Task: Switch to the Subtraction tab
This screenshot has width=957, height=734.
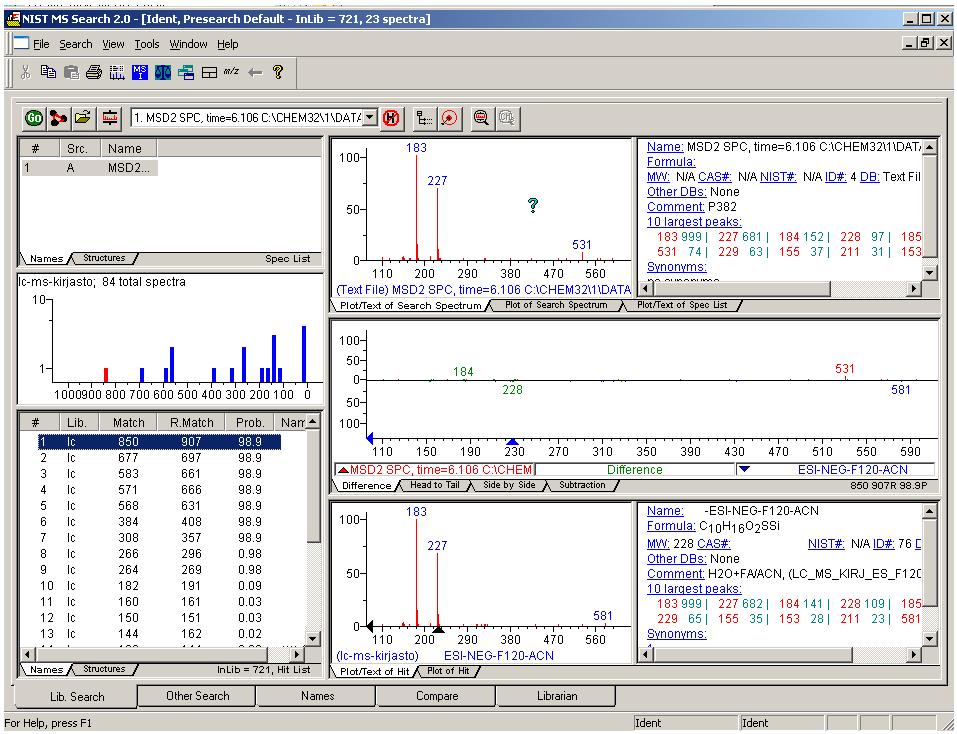Action: [x=582, y=485]
